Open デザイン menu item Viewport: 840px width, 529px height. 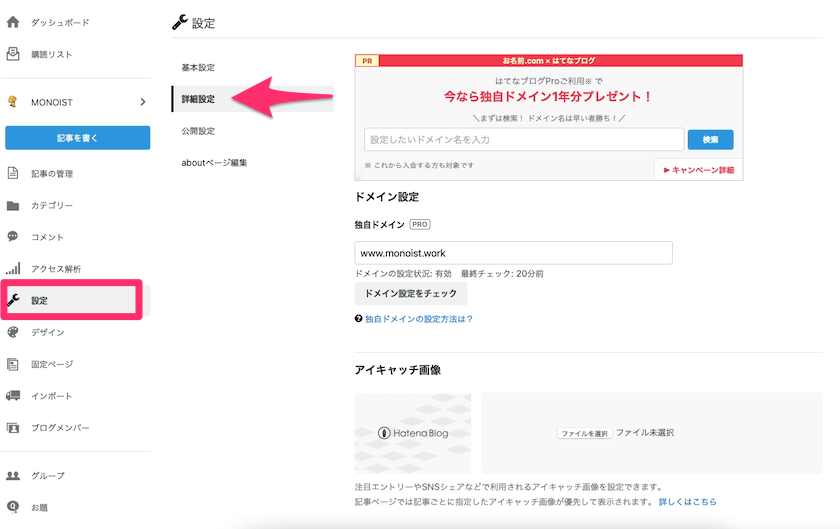click(47, 332)
